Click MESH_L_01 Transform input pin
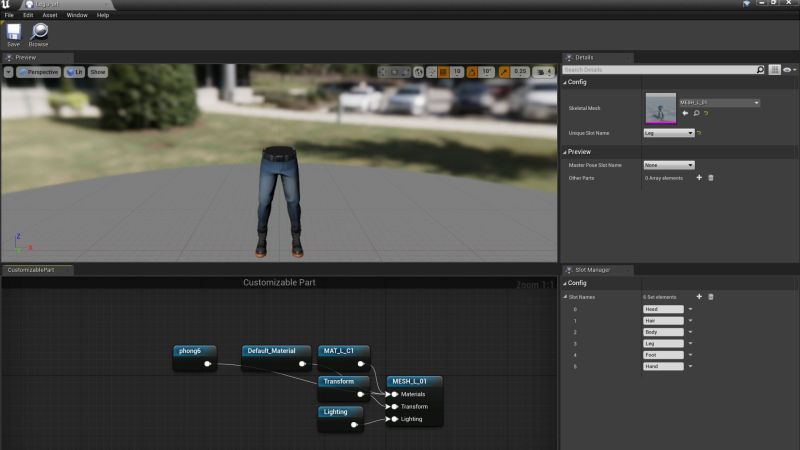This screenshot has width=800, height=450. point(394,407)
